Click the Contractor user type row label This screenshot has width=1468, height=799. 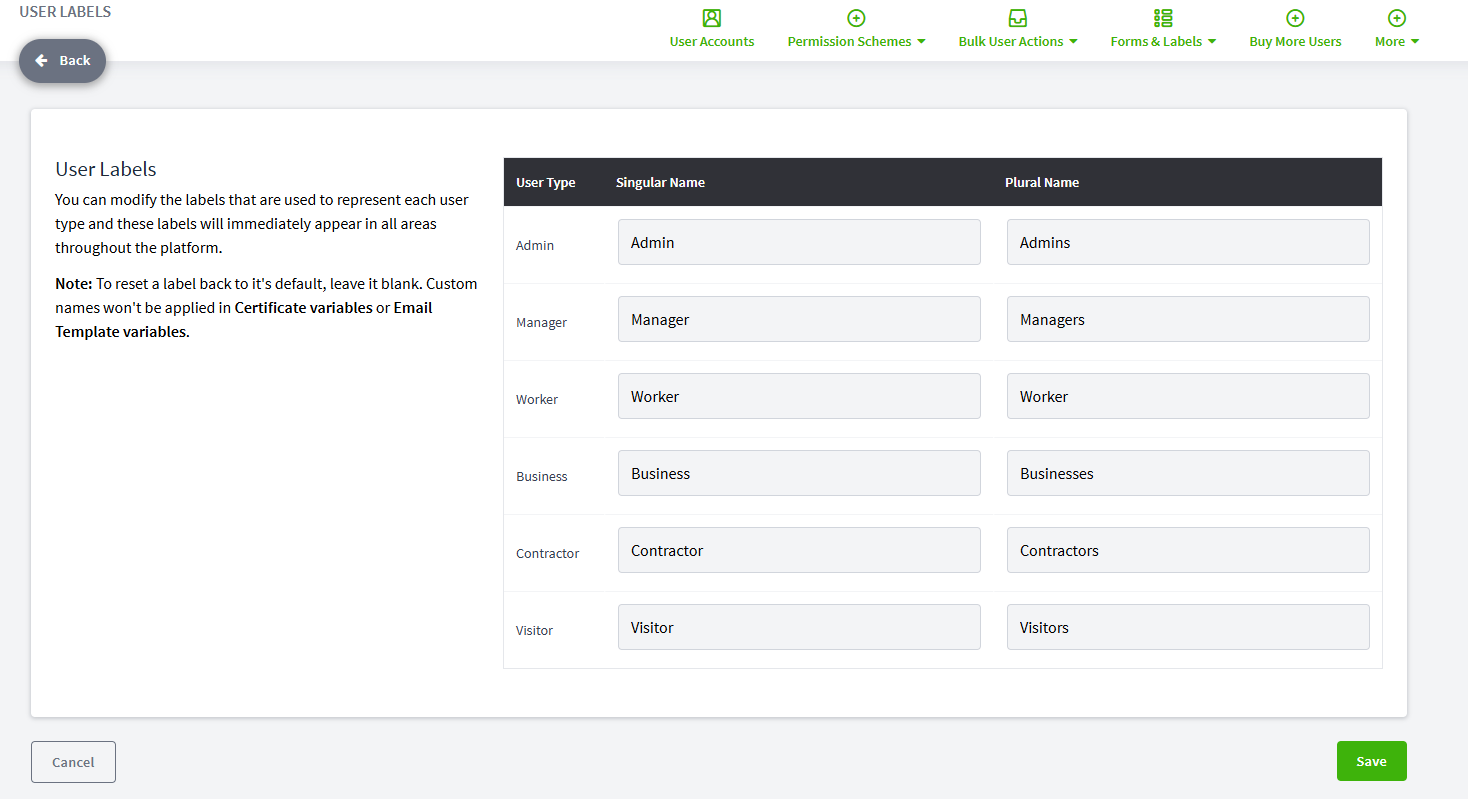pyautogui.click(x=548, y=553)
